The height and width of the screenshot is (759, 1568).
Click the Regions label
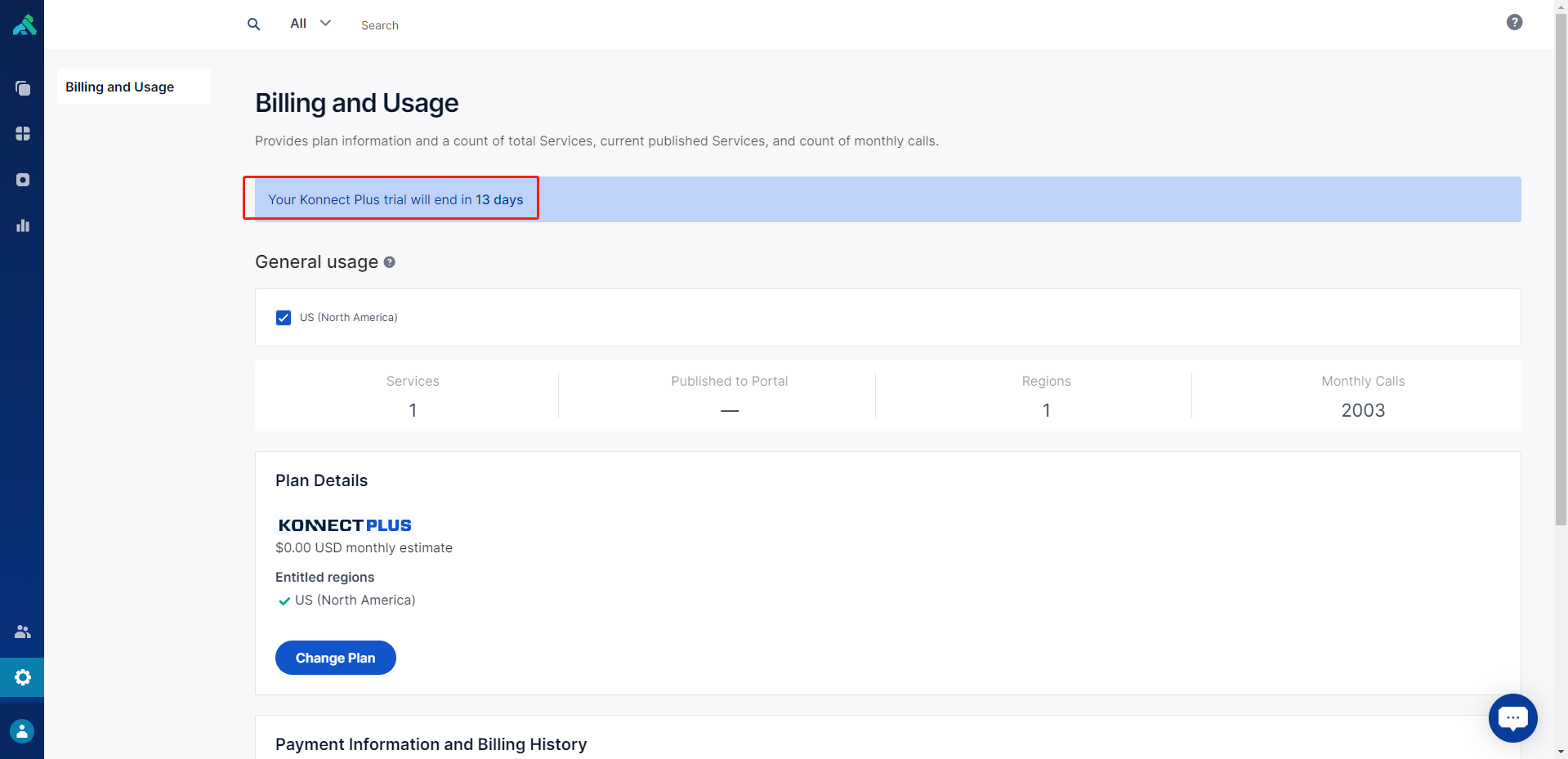tap(1046, 381)
